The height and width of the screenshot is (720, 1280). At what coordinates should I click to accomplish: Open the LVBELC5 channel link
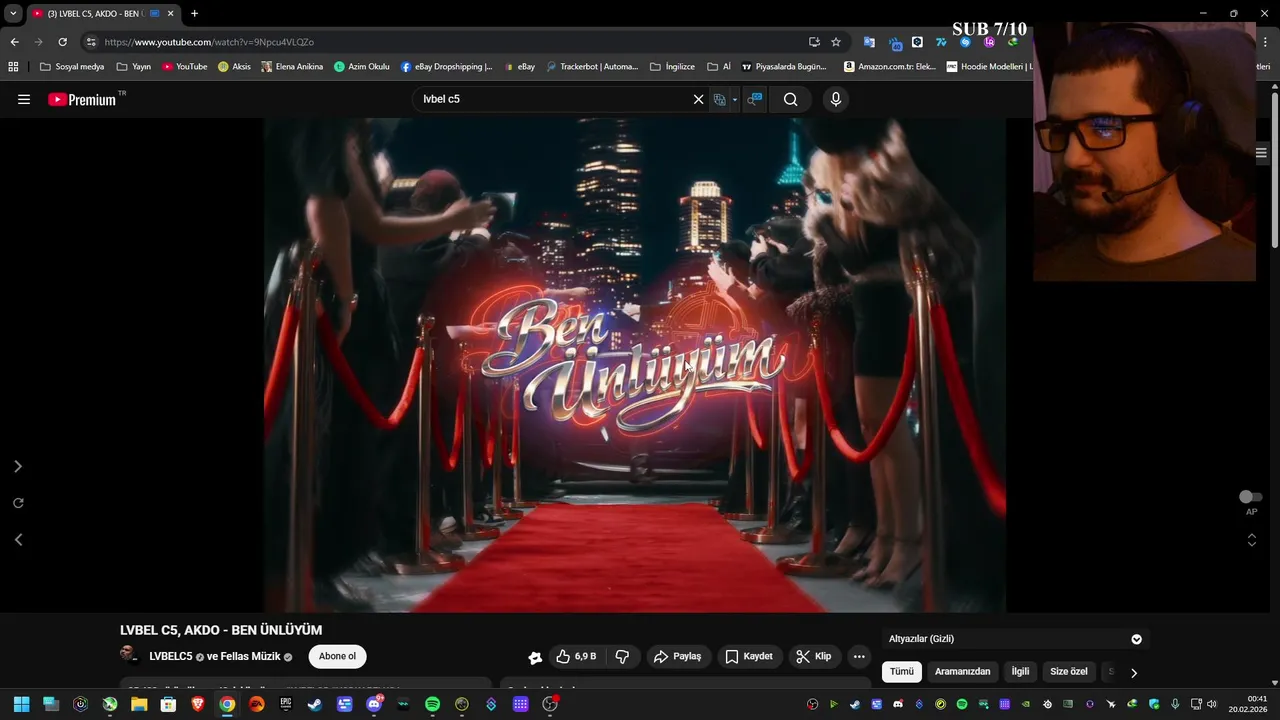171,656
